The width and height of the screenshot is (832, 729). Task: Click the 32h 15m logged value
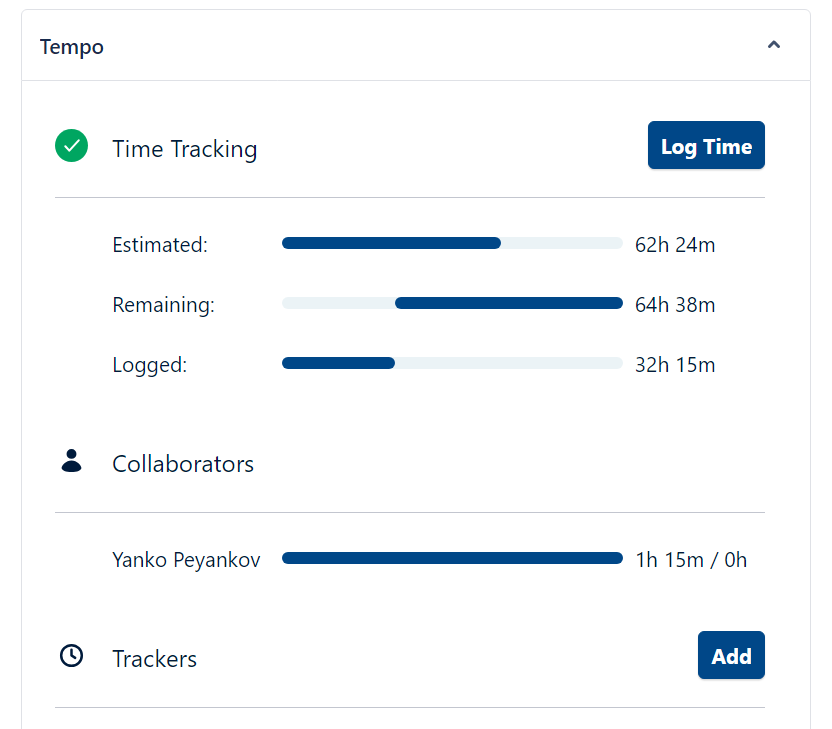point(675,365)
